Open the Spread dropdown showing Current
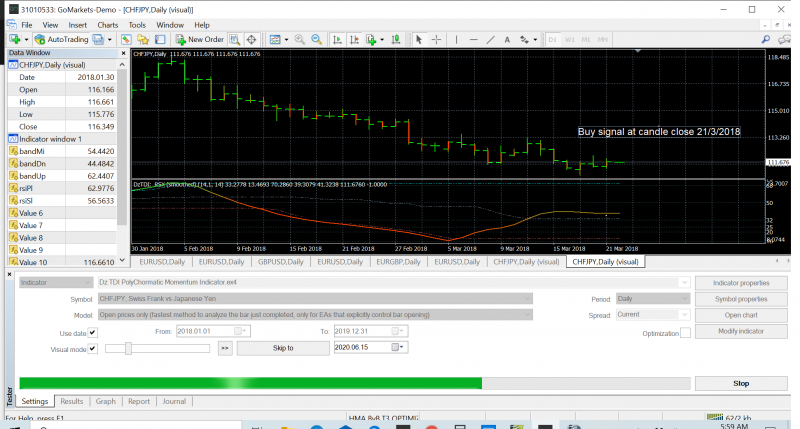800x429 pixels. tap(685, 315)
